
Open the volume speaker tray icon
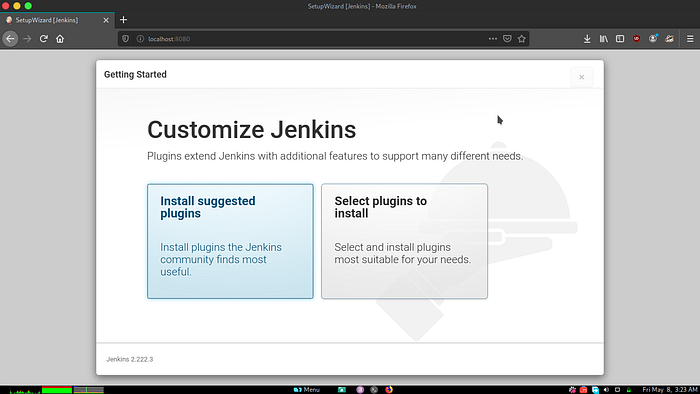tap(606, 390)
